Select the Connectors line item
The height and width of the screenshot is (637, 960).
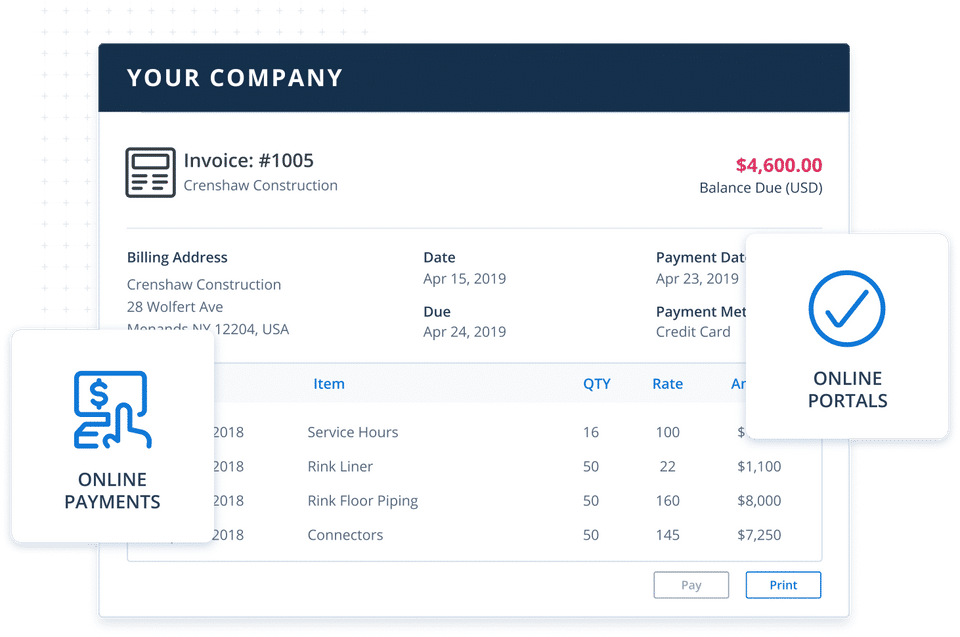pyautogui.click(x=345, y=535)
